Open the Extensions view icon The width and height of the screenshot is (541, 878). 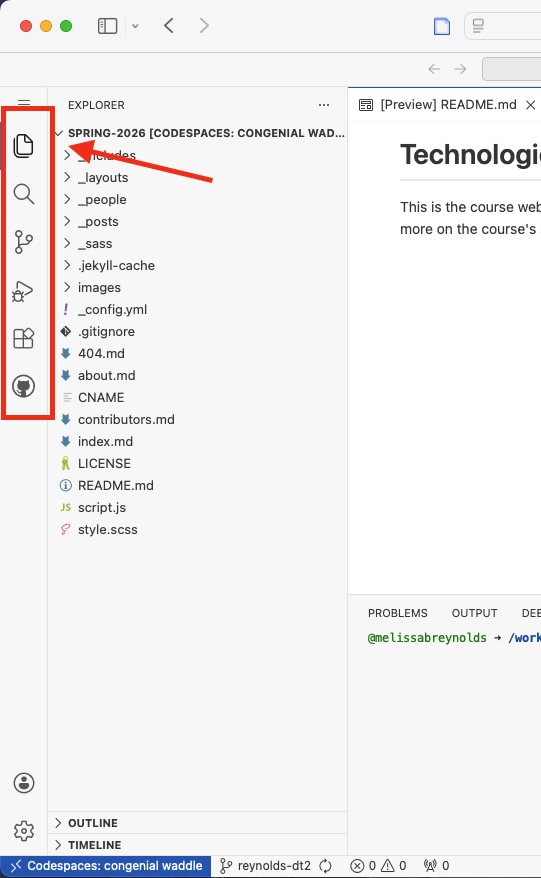pyautogui.click(x=24, y=338)
